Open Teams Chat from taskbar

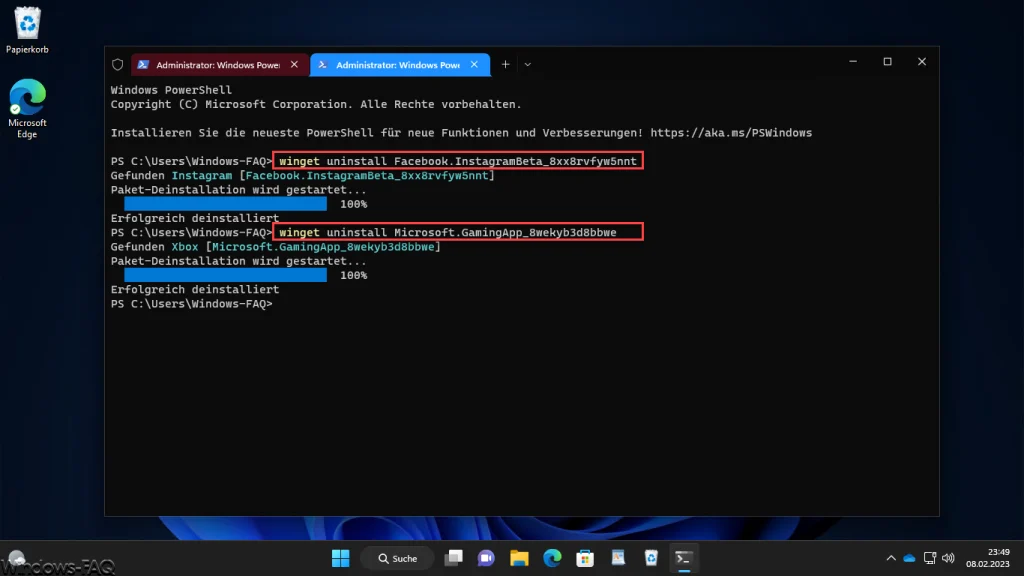tap(486, 558)
